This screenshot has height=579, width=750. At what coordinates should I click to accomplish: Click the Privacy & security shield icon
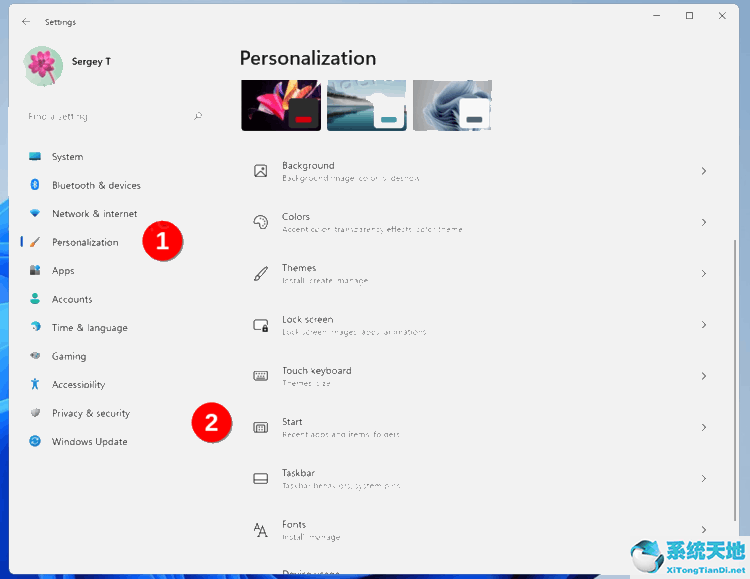35,413
